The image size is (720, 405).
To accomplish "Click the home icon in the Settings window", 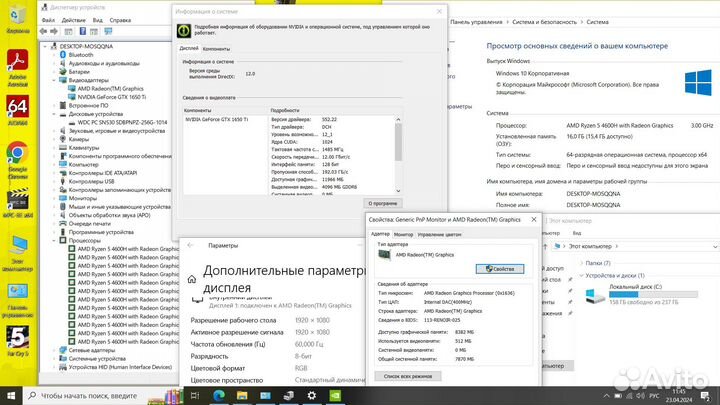I will pyautogui.click(x=192, y=279).
